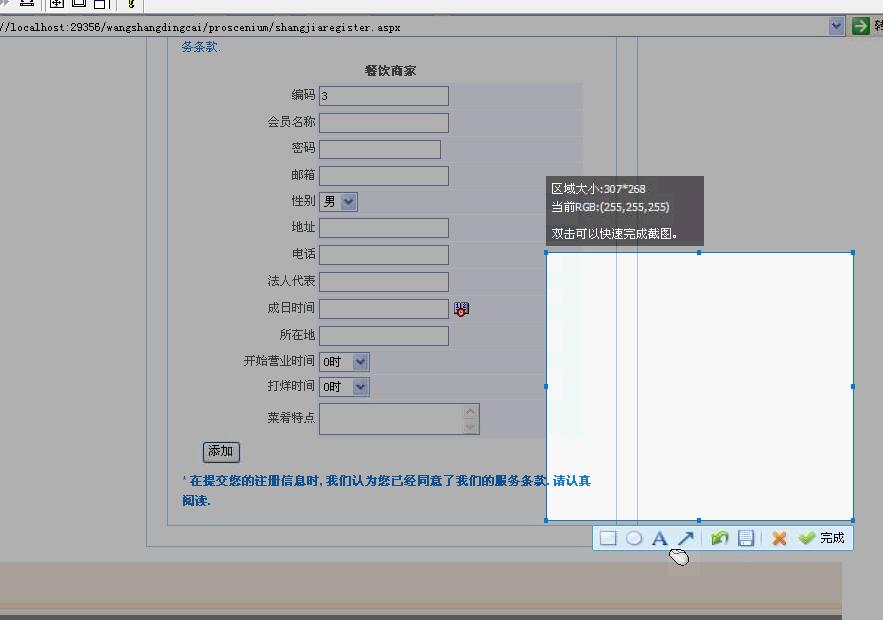The width and height of the screenshot is (883, 620).
Task: Click the top-middle handle of screenshot selection
Action: tap(699, 253)
